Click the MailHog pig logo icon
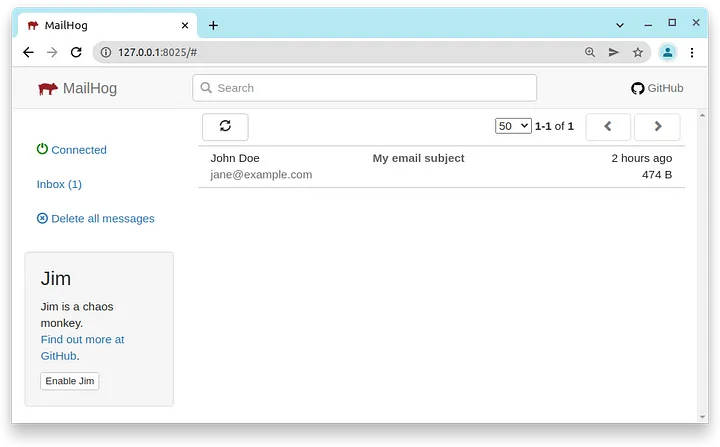Image resolution: width=720 pixels, height=447 pixels. click(x=48, y=88)
